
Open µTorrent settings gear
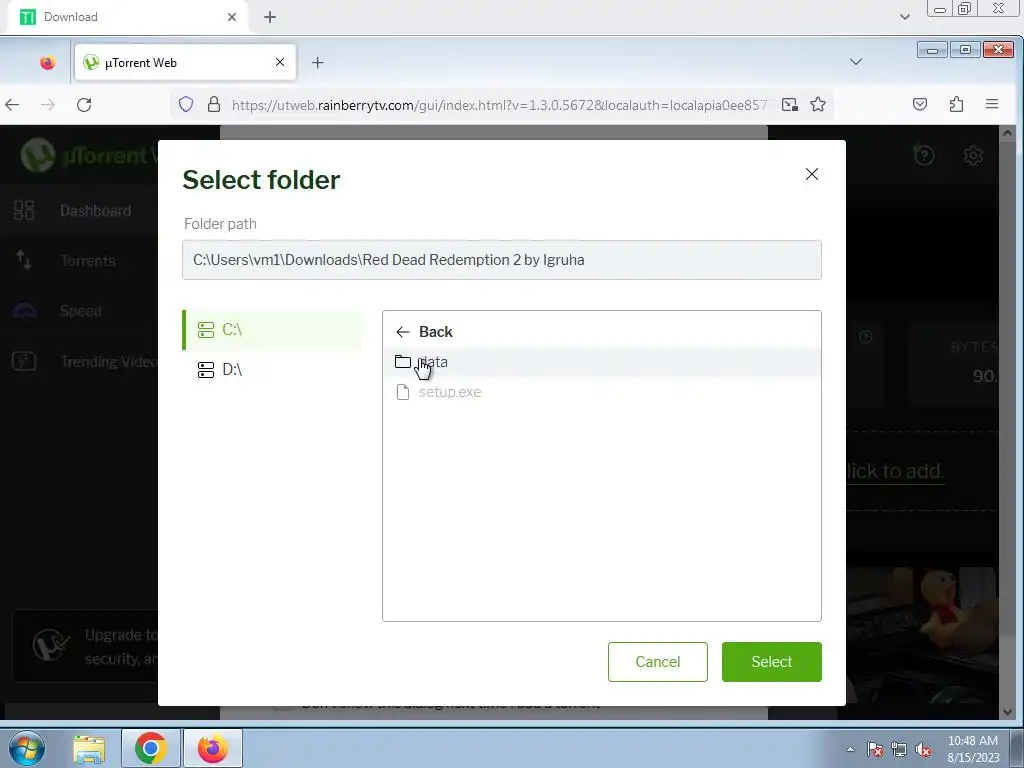click(973, 155)
